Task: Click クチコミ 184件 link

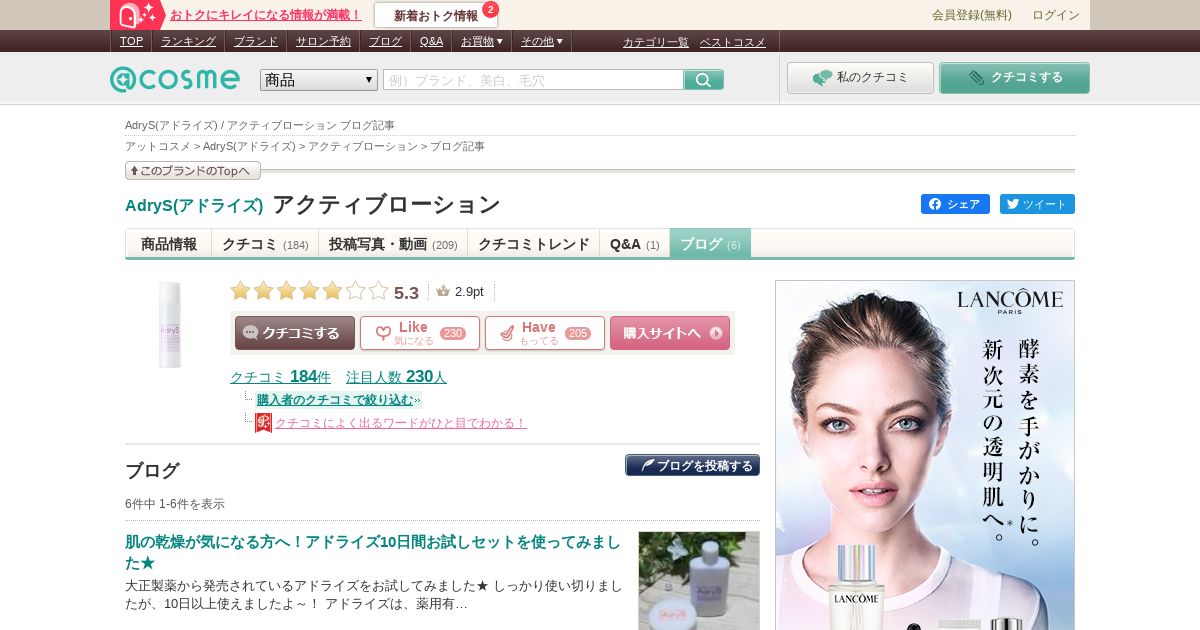Action: 280,377
